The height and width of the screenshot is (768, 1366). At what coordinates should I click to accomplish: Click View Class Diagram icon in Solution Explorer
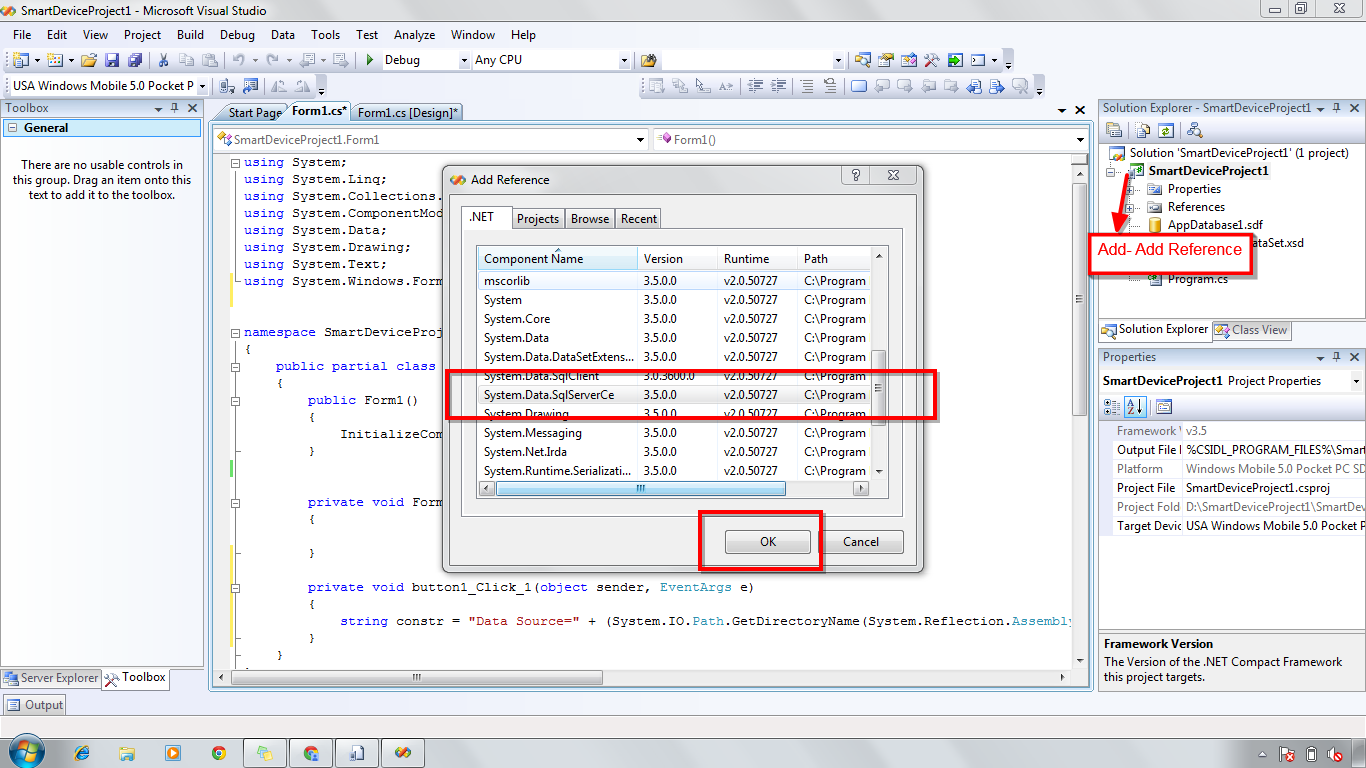pyautogui.click(x=1194, y=130)
